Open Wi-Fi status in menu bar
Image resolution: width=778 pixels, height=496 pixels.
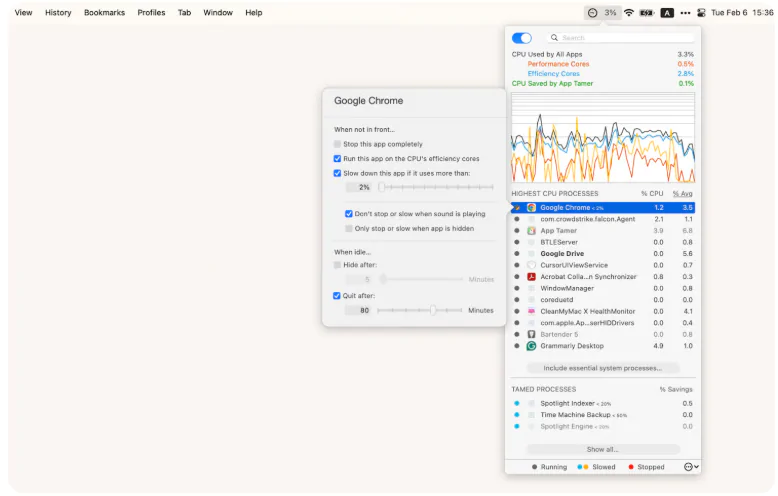tap(629, 12)
